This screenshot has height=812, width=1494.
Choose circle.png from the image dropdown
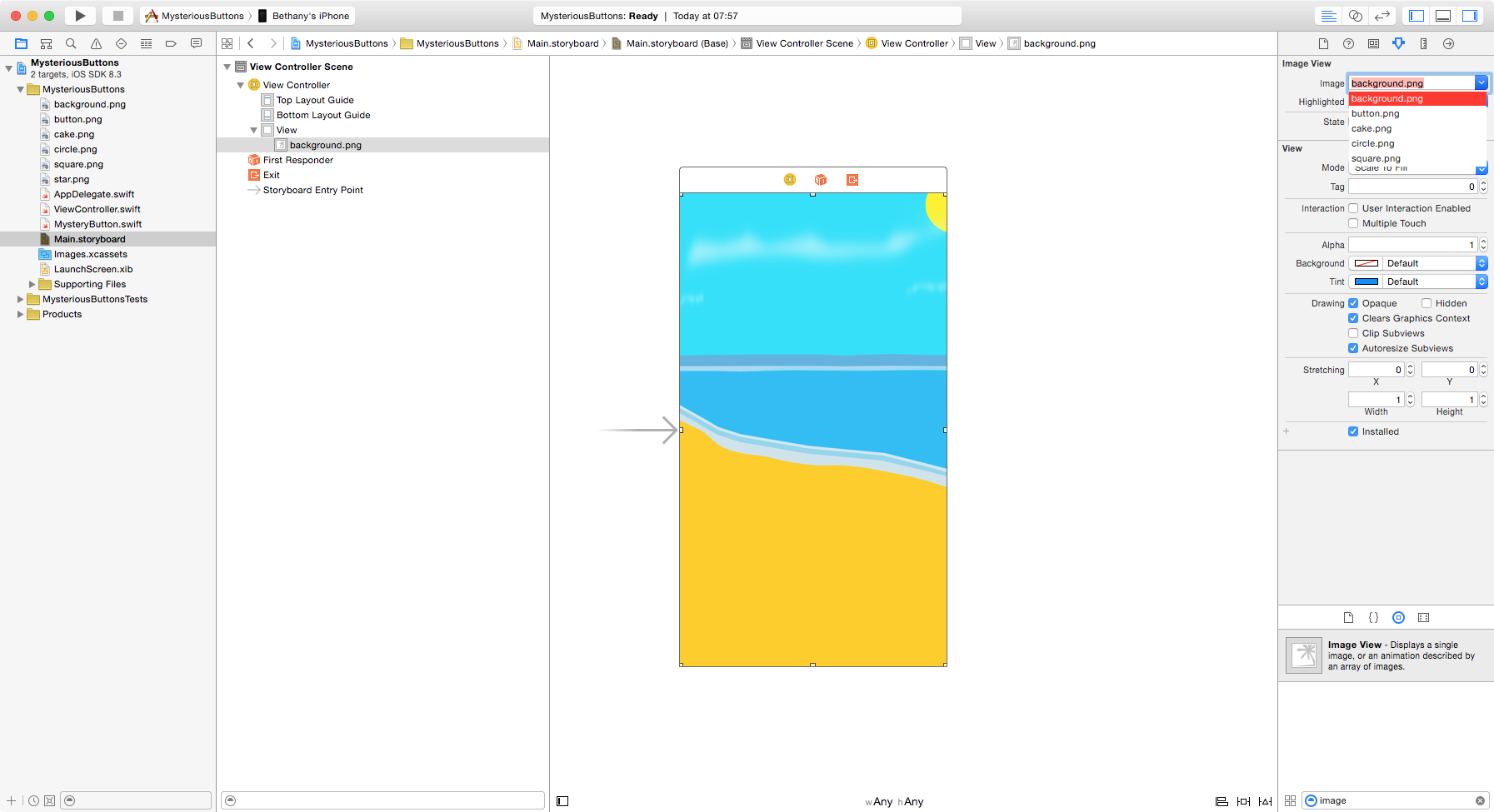point(1417,143)
